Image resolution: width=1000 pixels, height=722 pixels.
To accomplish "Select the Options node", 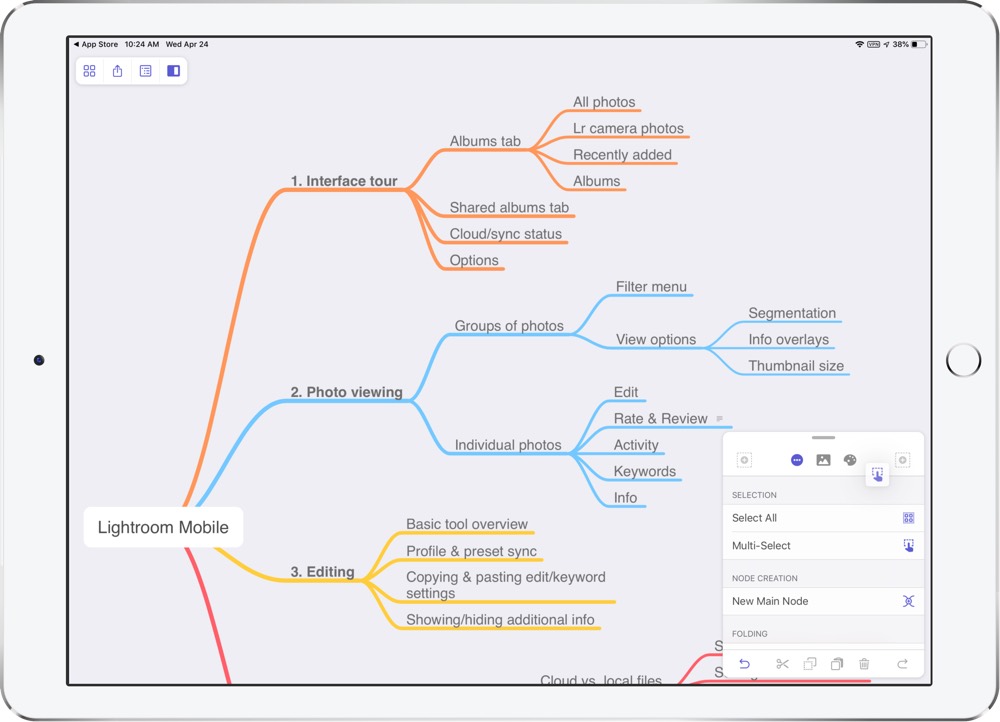I will [474, 260].
